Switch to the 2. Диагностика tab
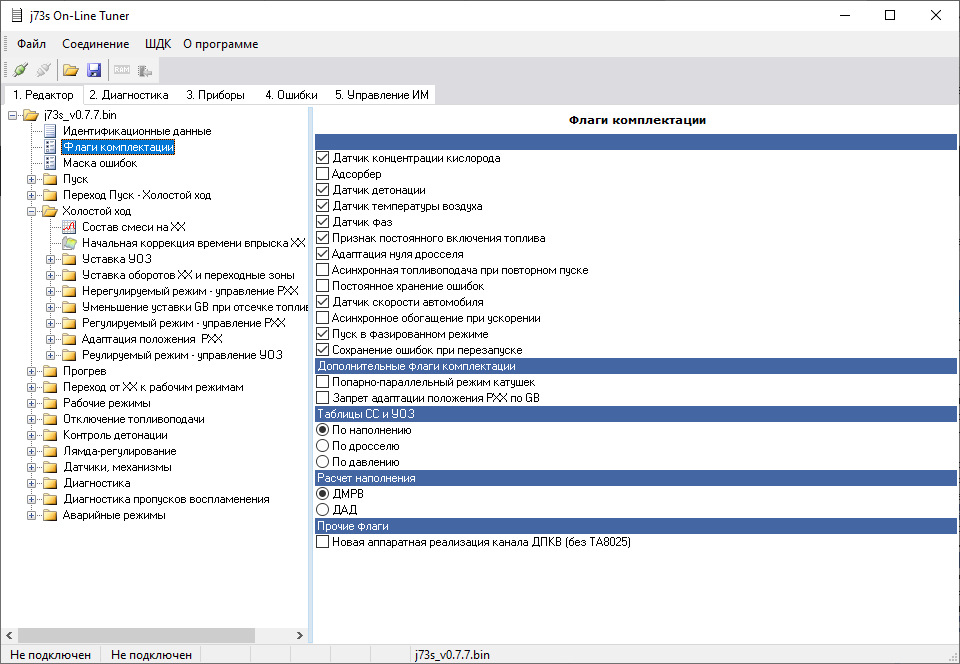The height and width of the screenshot is (664, 960). (128, 95)
